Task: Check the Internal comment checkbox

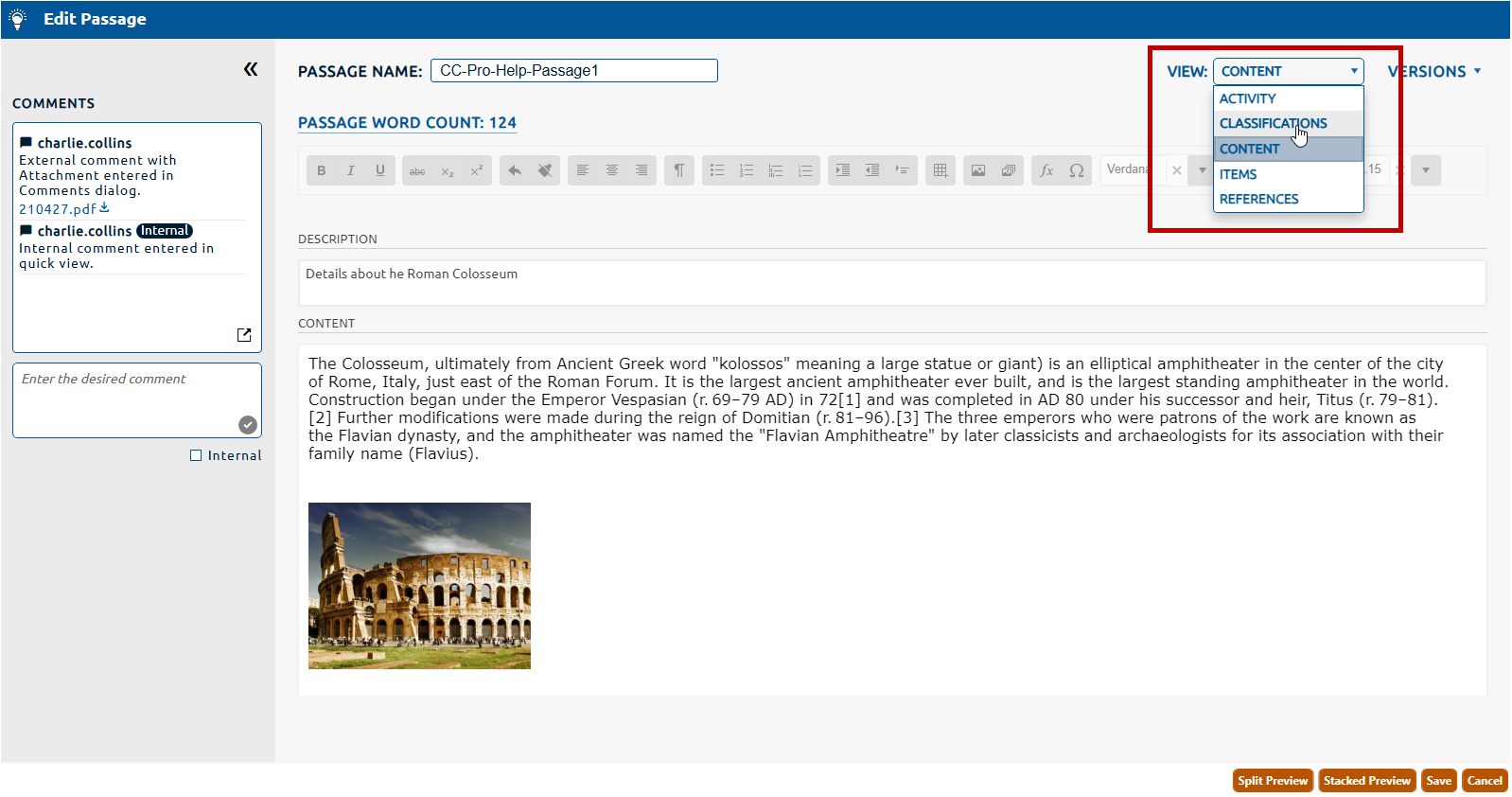Action: [196, 455]
